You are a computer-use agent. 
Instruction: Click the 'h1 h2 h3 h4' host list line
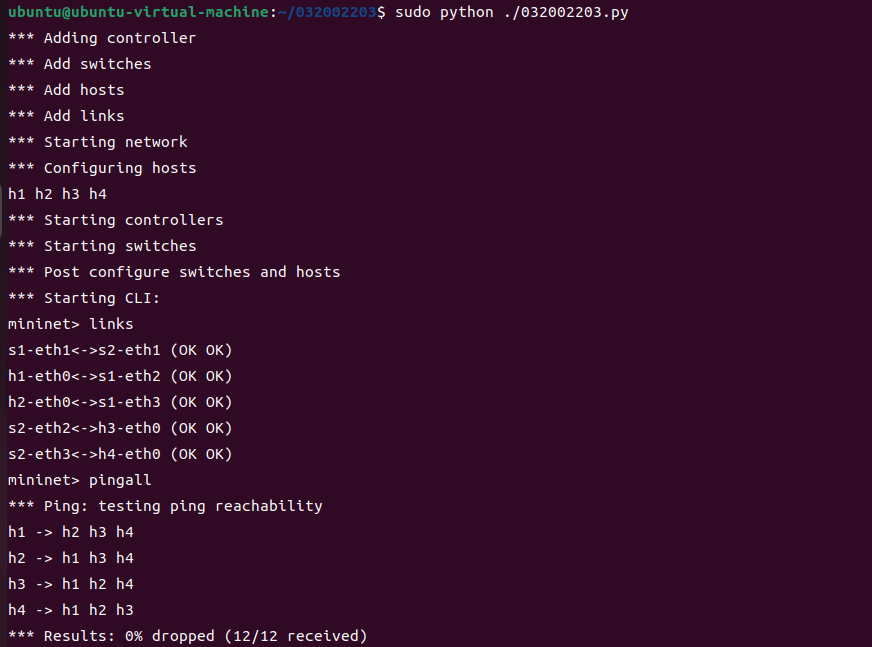(57, 194)
